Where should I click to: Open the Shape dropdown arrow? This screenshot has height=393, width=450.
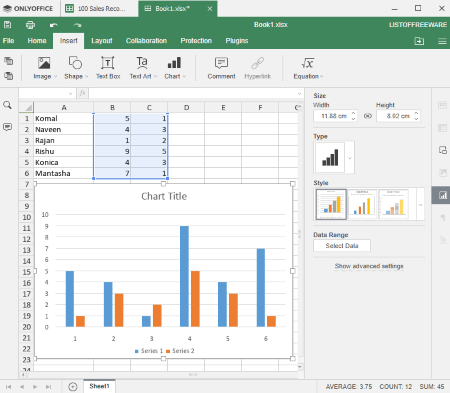pyautogui.click(x=87, y=76)
